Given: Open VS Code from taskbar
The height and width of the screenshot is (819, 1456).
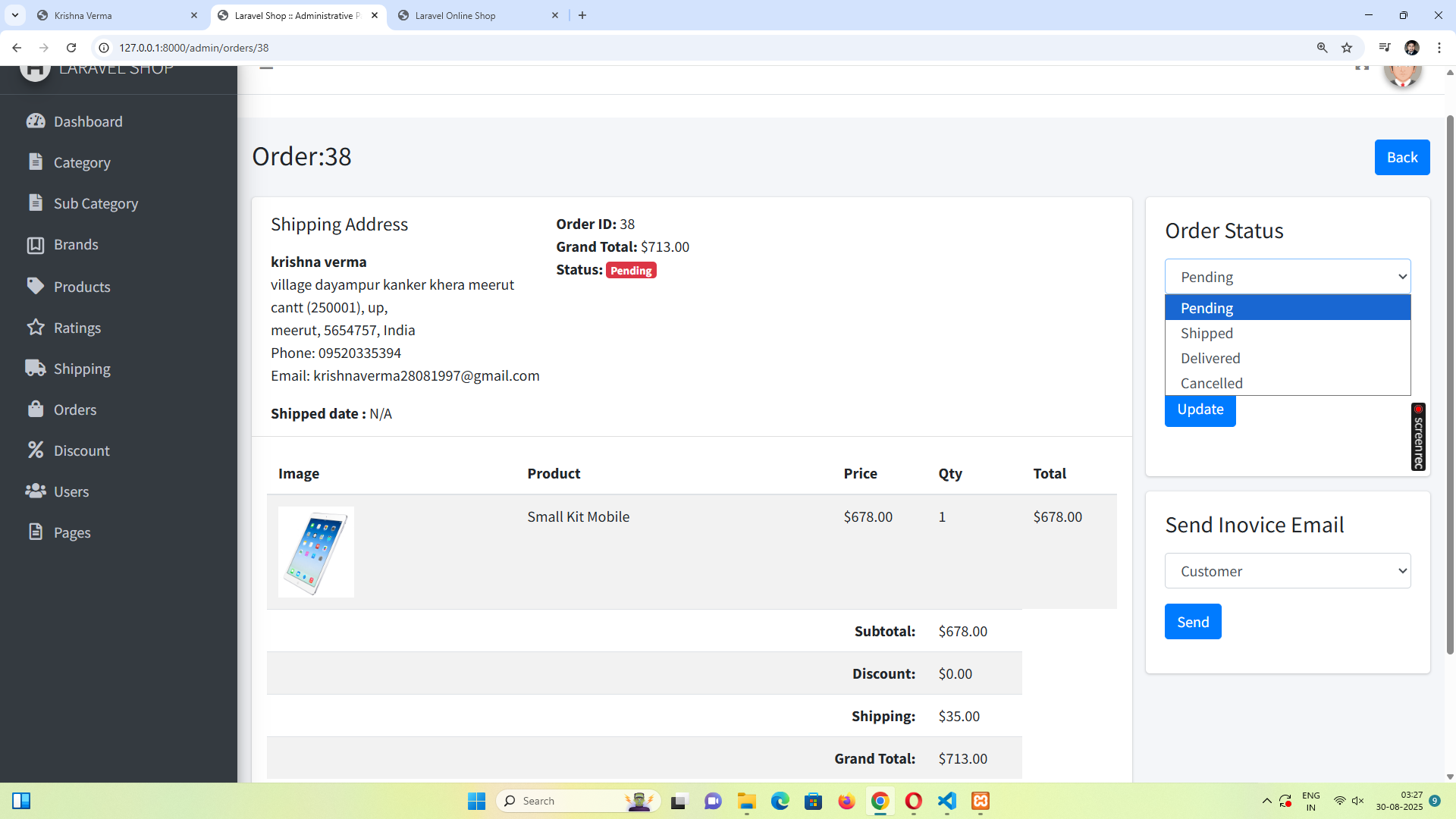Looking at the screenshot, I should pyautogui.click(x=947, y=801).
